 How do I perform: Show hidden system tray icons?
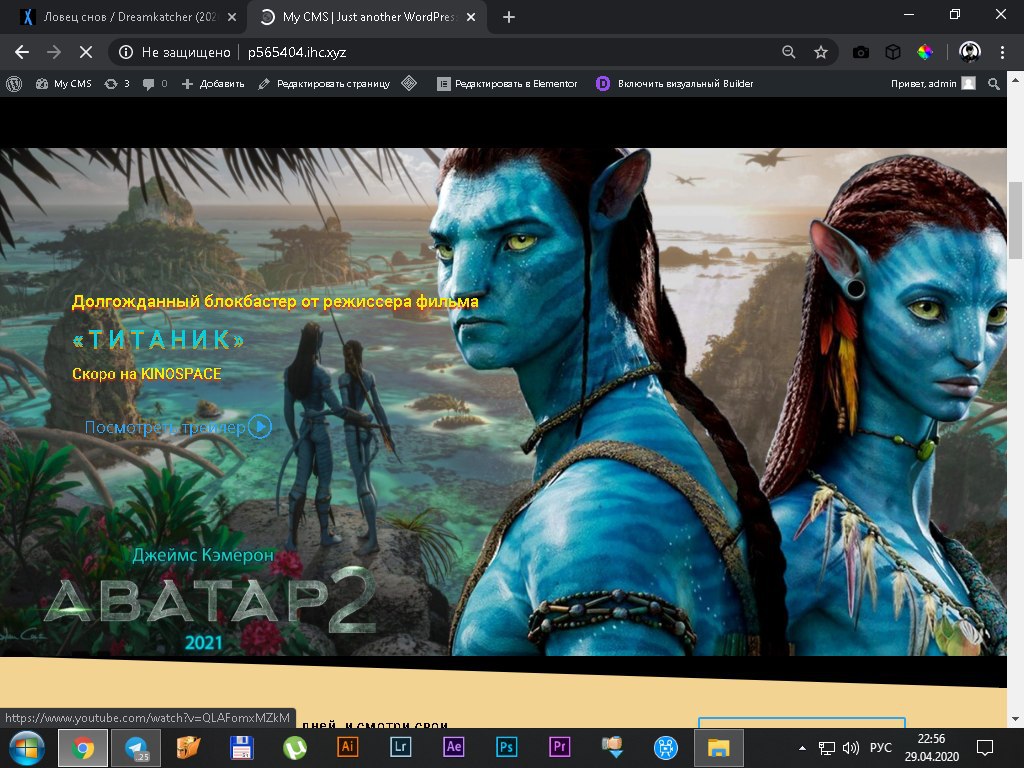tap(803, 748)
